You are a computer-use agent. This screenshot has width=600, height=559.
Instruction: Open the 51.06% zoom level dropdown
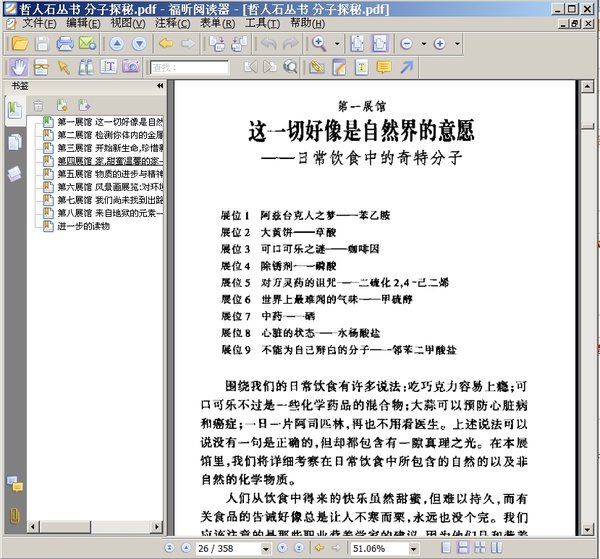(x=413, y=549)
